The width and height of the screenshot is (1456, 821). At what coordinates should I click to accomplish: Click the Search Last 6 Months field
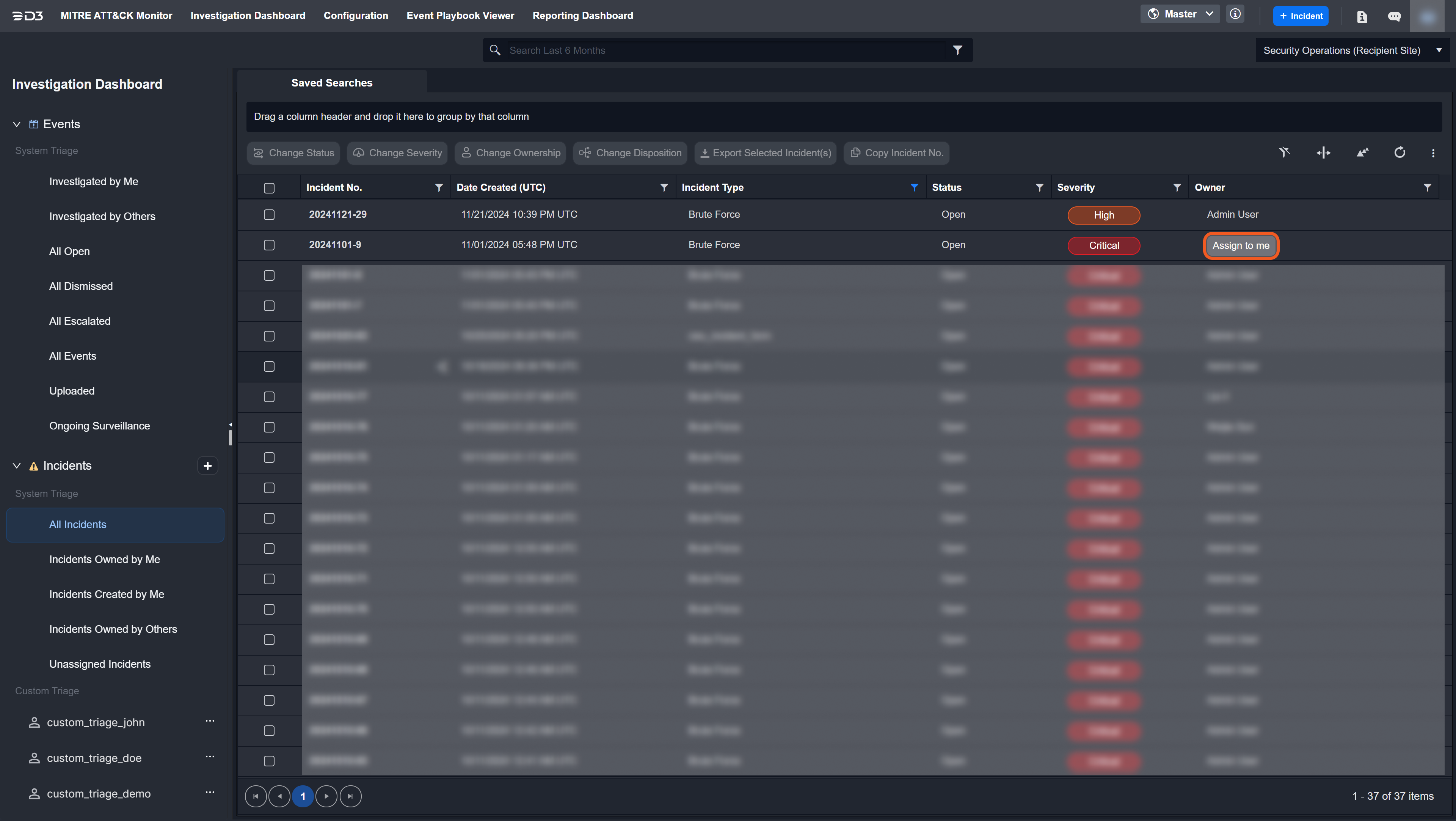point(723,50)
